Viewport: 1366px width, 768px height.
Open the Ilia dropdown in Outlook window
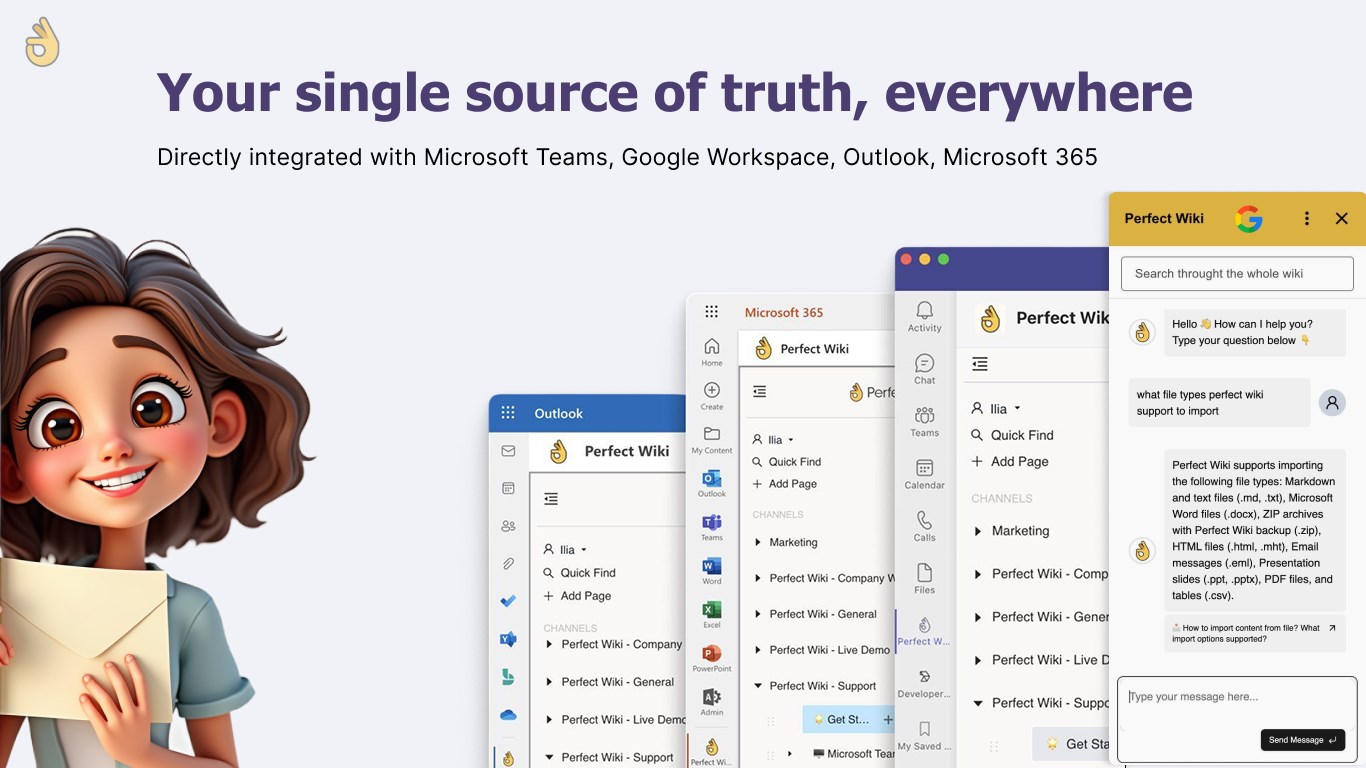tap(565, 549)
